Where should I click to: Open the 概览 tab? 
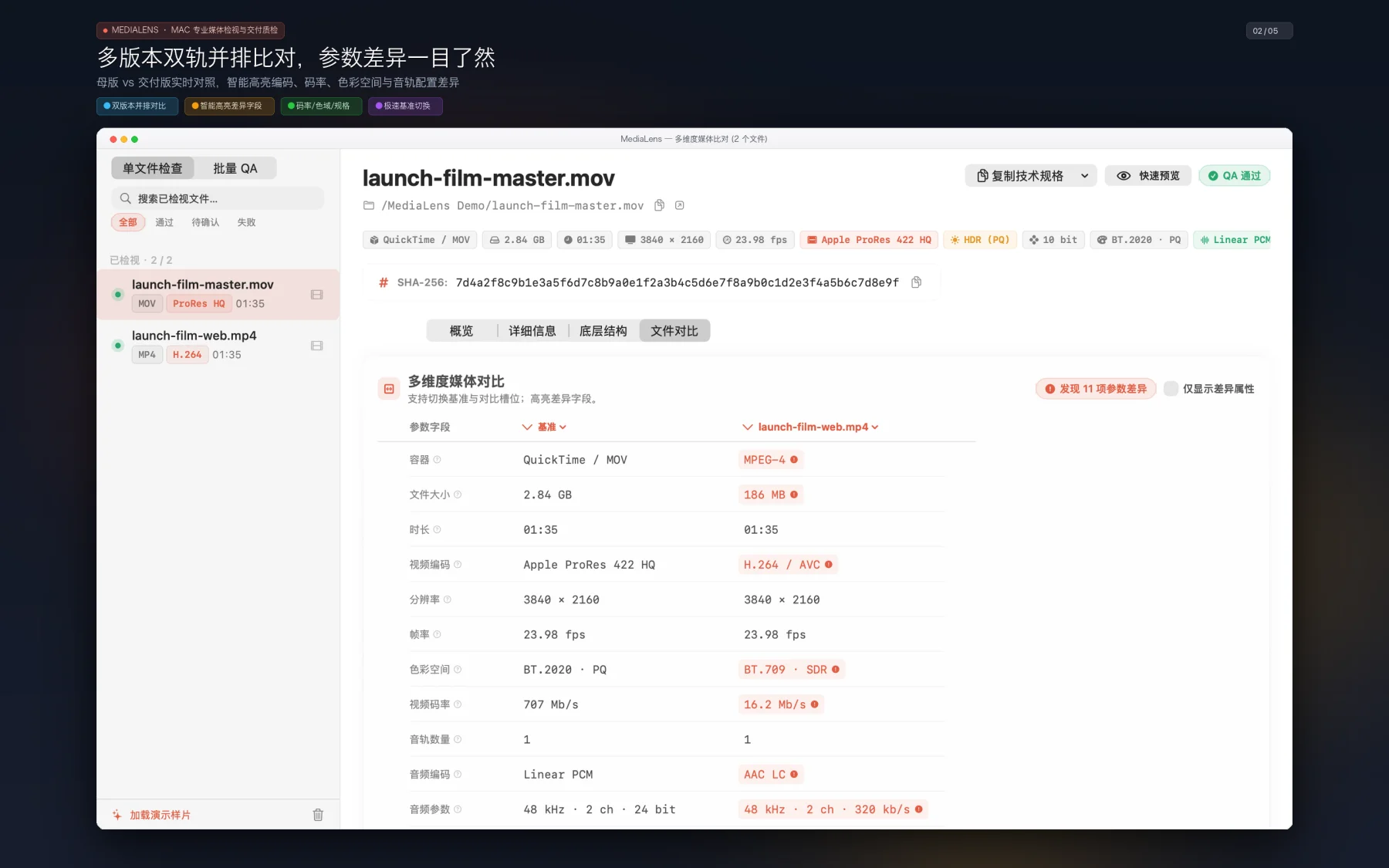pos(461,331)
